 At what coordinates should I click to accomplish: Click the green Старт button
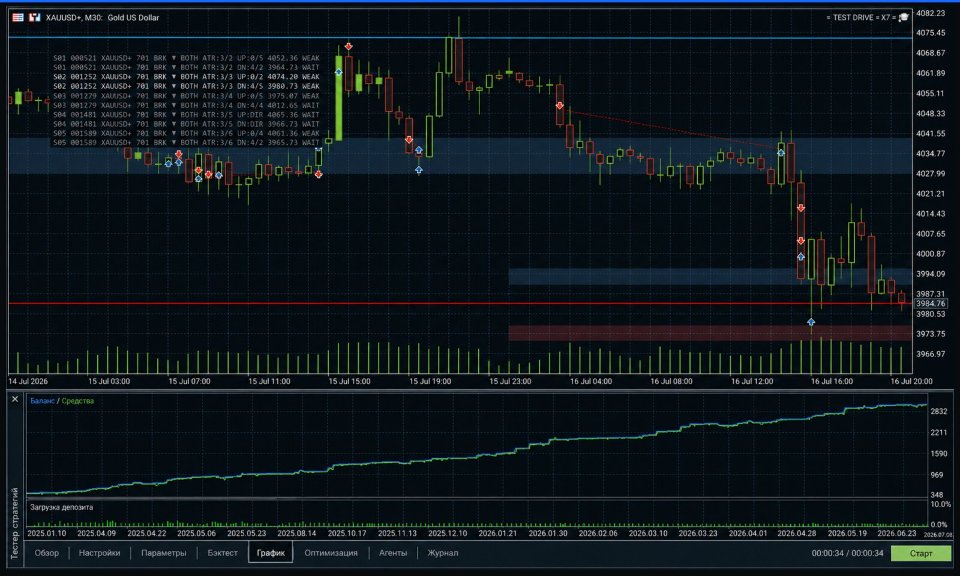tap(921, 553)
